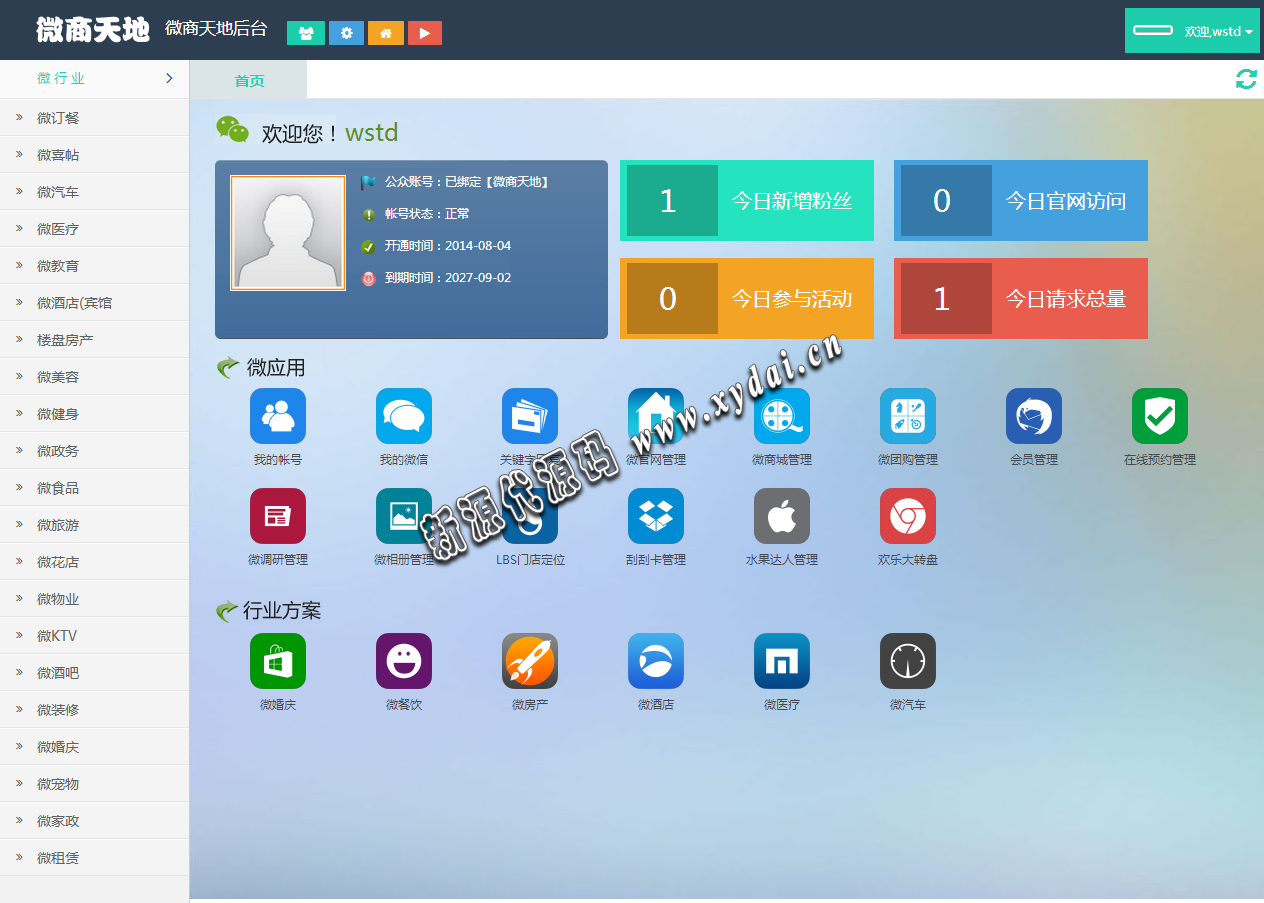Open the 微餐饮 industry solution icon
Viewport: 1264px width, 903px height.
404,661
